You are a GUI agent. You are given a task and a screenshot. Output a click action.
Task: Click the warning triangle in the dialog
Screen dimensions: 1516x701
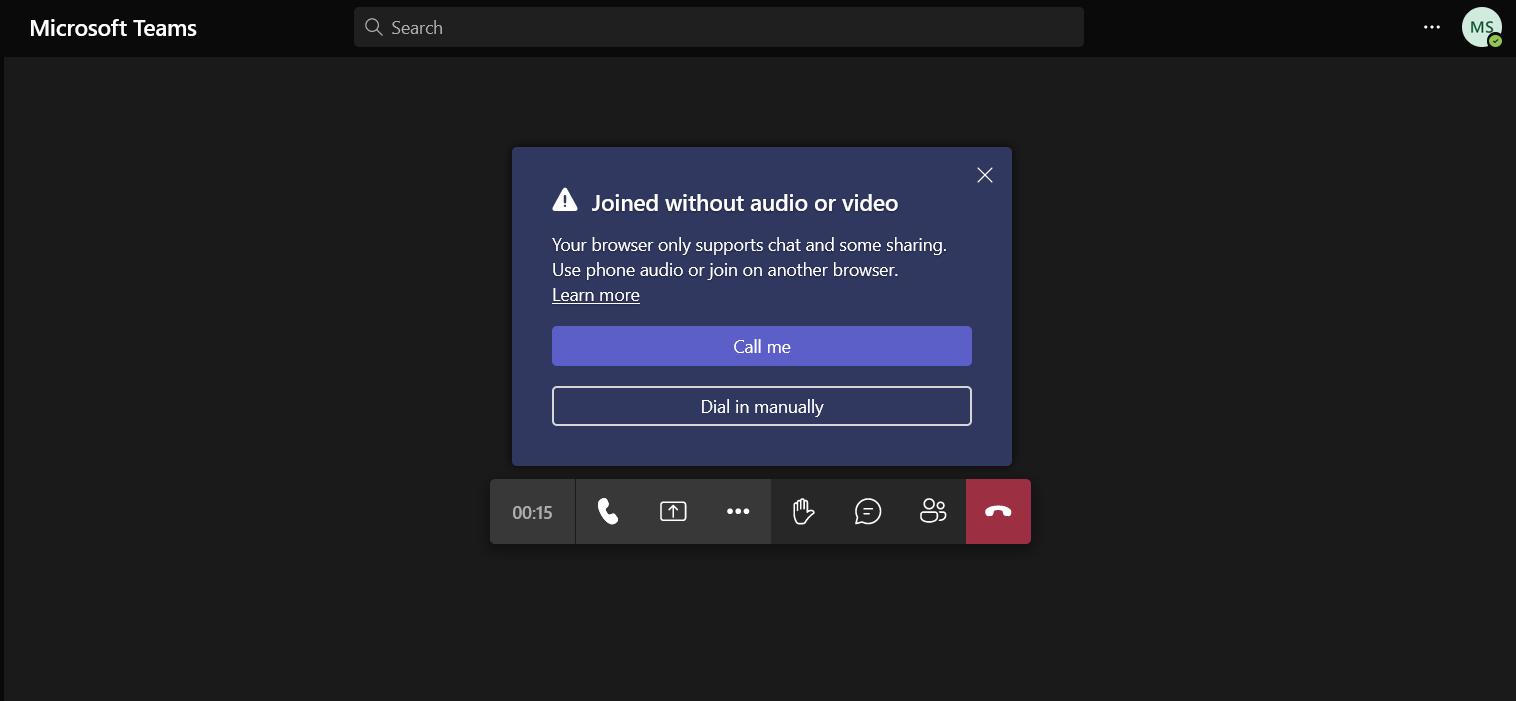coord(565,199)
